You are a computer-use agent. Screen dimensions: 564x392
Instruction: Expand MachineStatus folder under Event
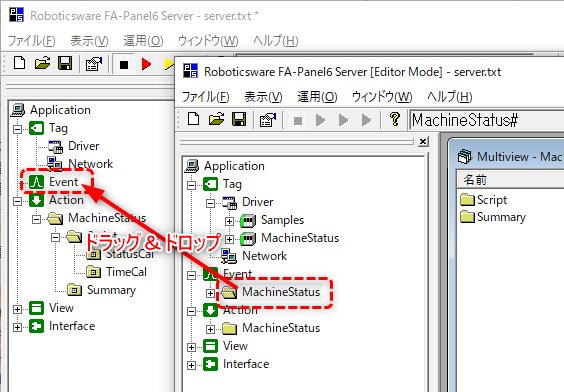pos(210,293)
